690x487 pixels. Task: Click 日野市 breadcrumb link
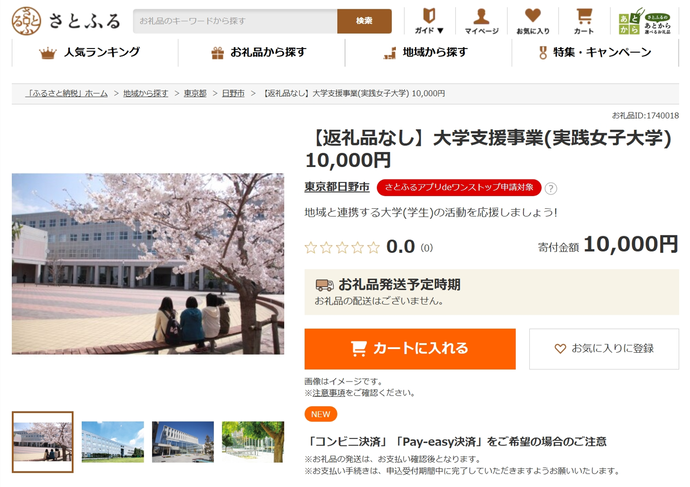point(233,93)
